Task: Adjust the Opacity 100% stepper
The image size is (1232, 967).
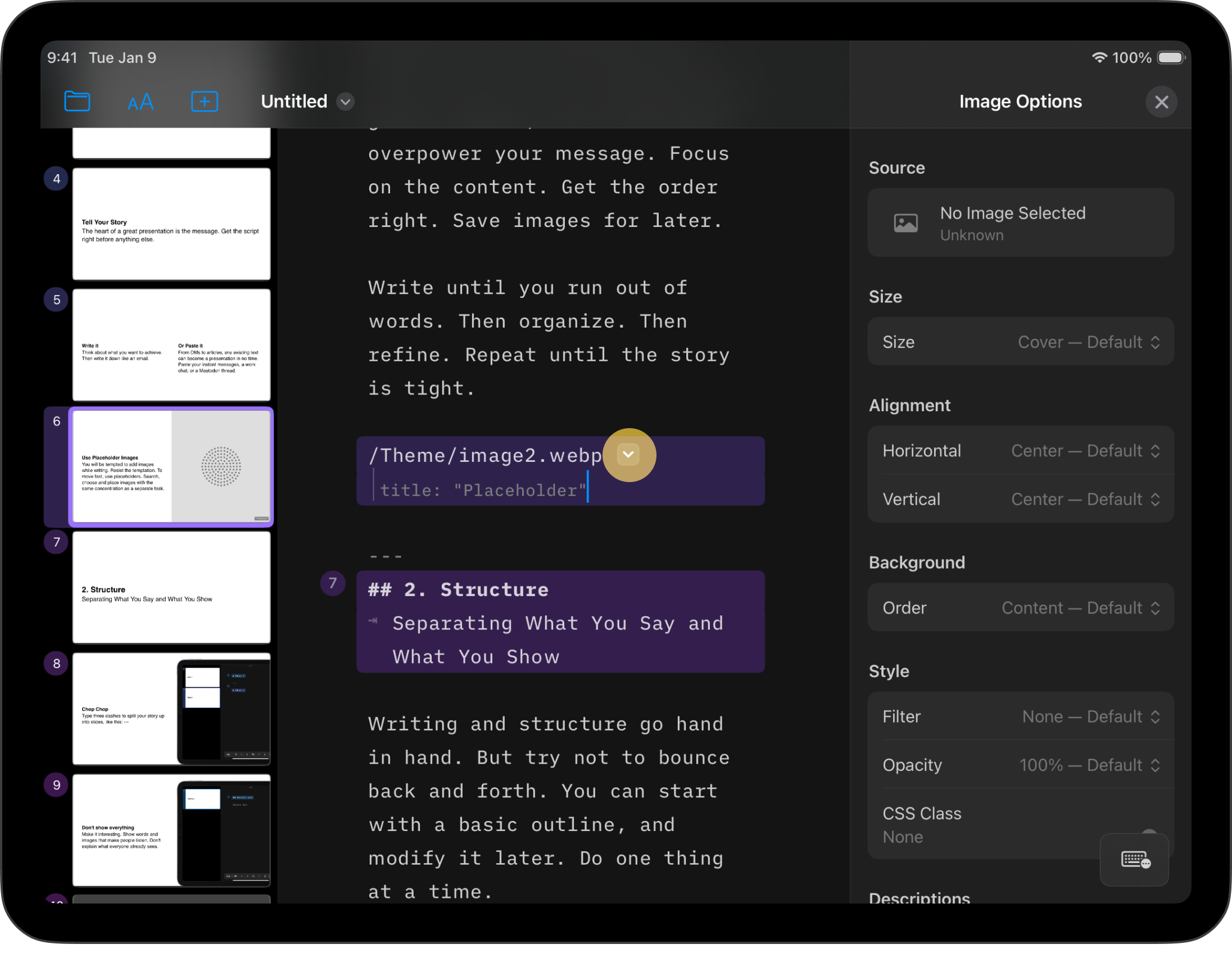Action: pyautogui.click(x=1089, y=765)
